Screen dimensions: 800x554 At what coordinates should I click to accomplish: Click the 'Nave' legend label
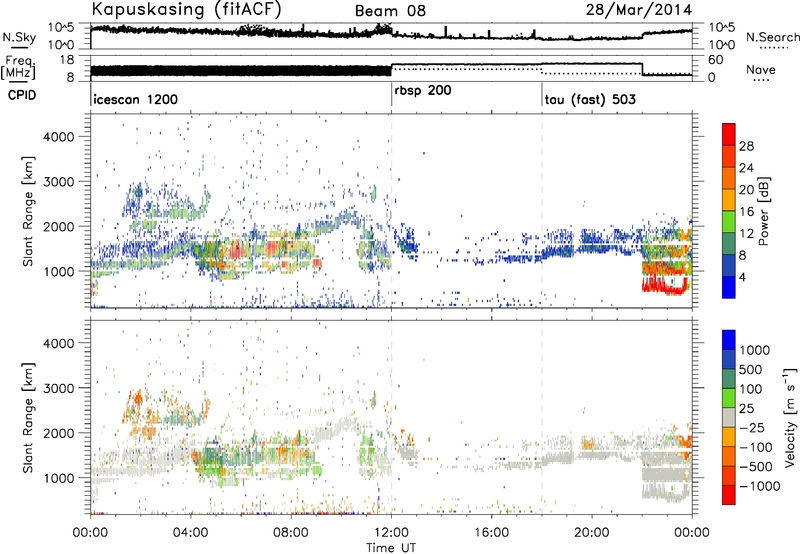[761, 69]
